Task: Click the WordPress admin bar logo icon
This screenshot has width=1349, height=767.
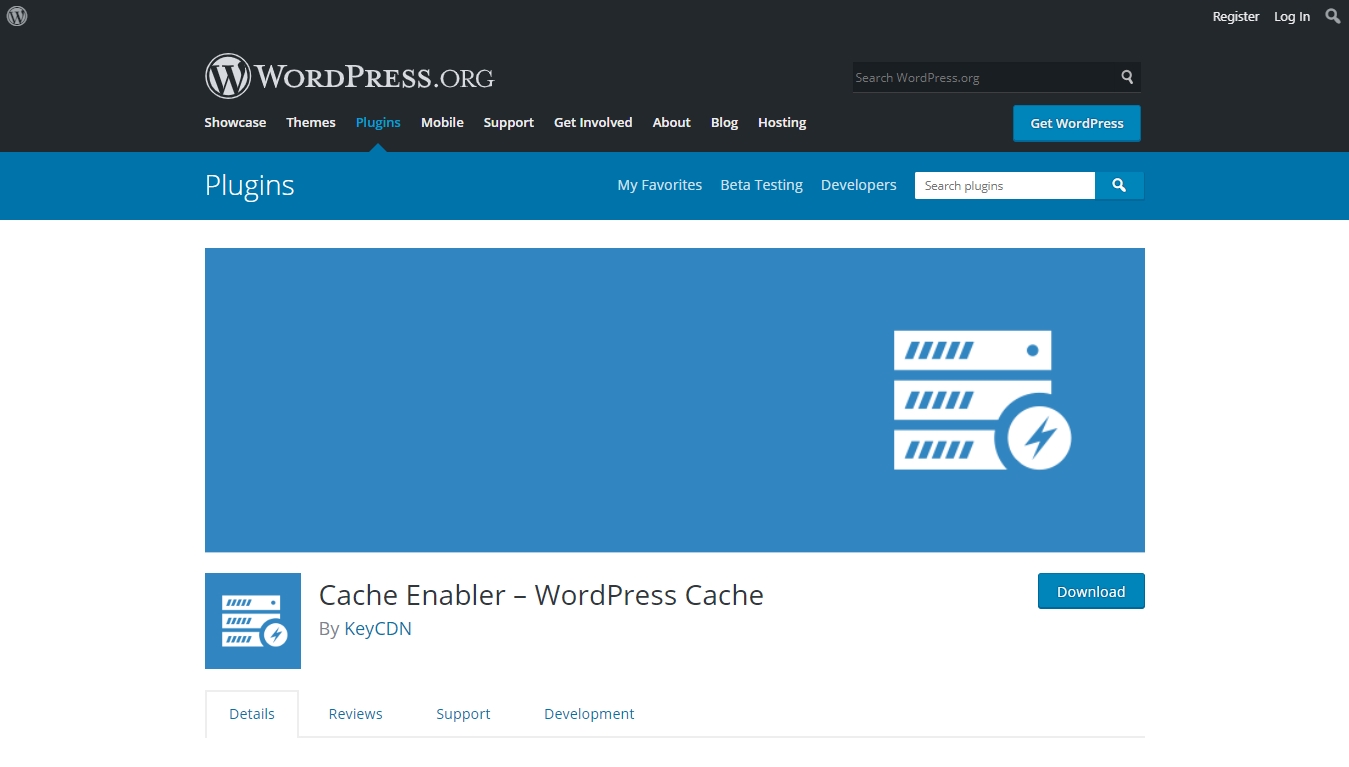Action: pos(16,16)
